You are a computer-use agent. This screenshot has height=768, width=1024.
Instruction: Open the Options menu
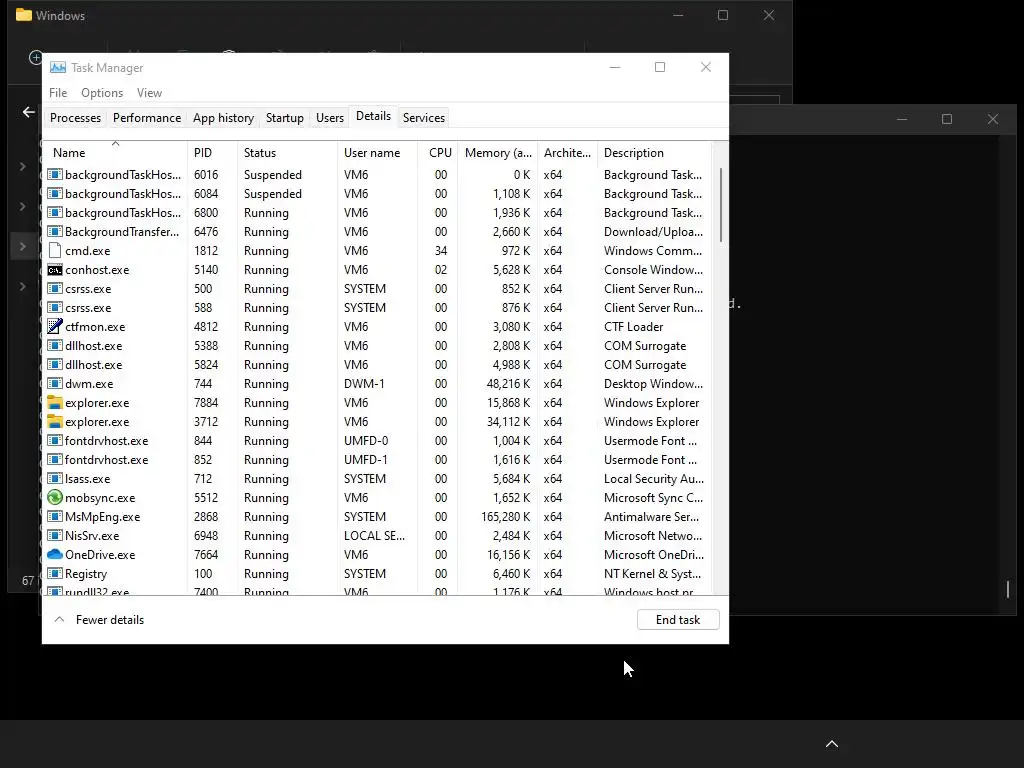102,93
